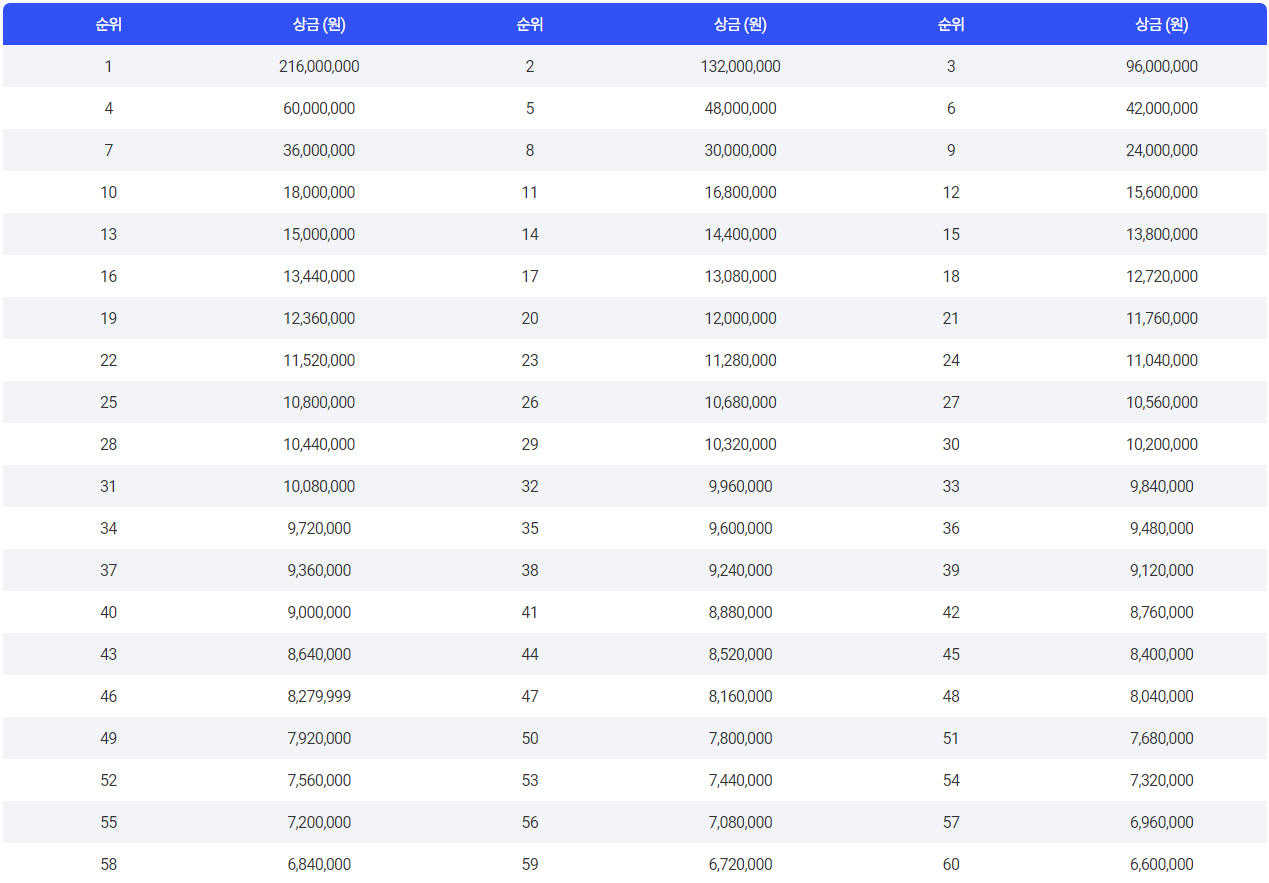Select prize amount 10,680,000

point(740,402)
